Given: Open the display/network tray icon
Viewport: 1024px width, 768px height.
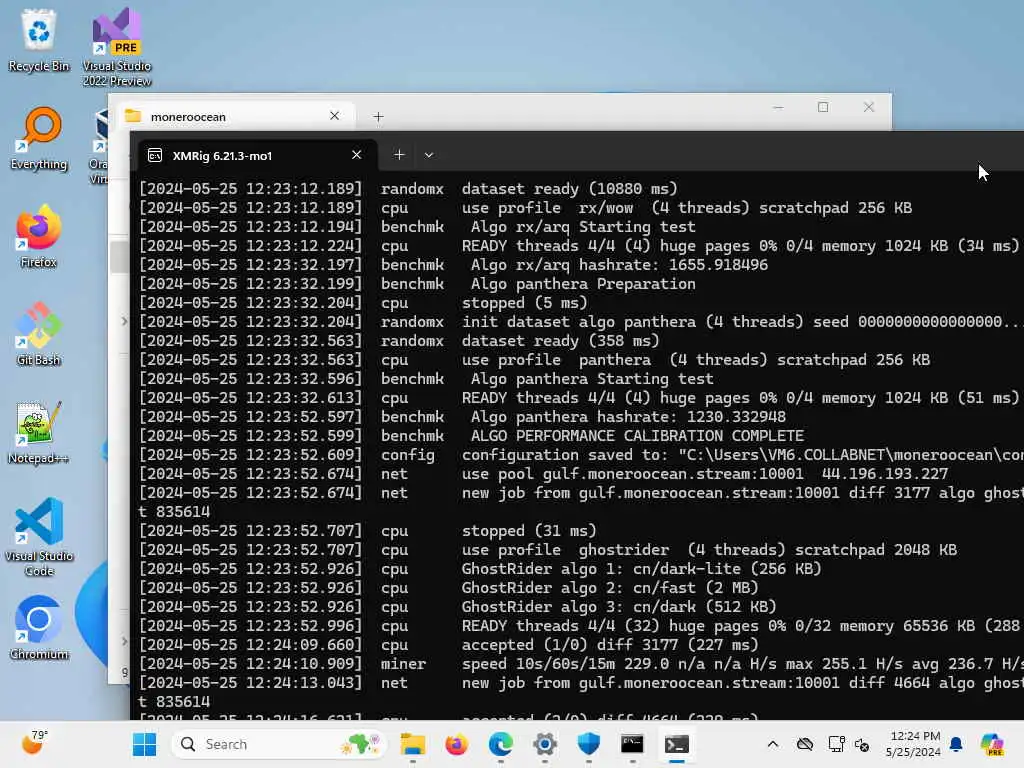Looking at the screenshot, I should coord(836,744).
